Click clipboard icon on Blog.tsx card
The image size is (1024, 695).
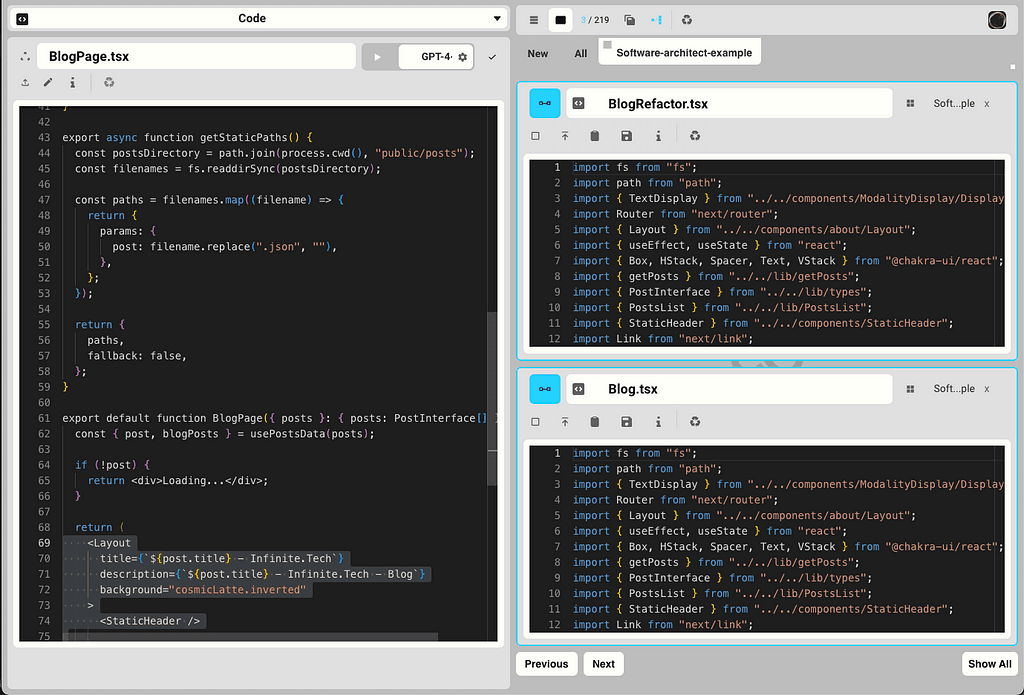[x=594, y=422]
